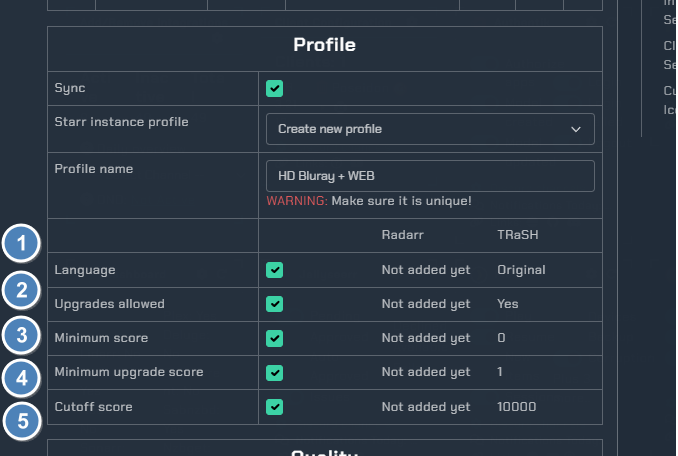Toggle the Sync checkbox
Image resolution: width=678 pixels, height=456 pixels.
pos(275,89)
